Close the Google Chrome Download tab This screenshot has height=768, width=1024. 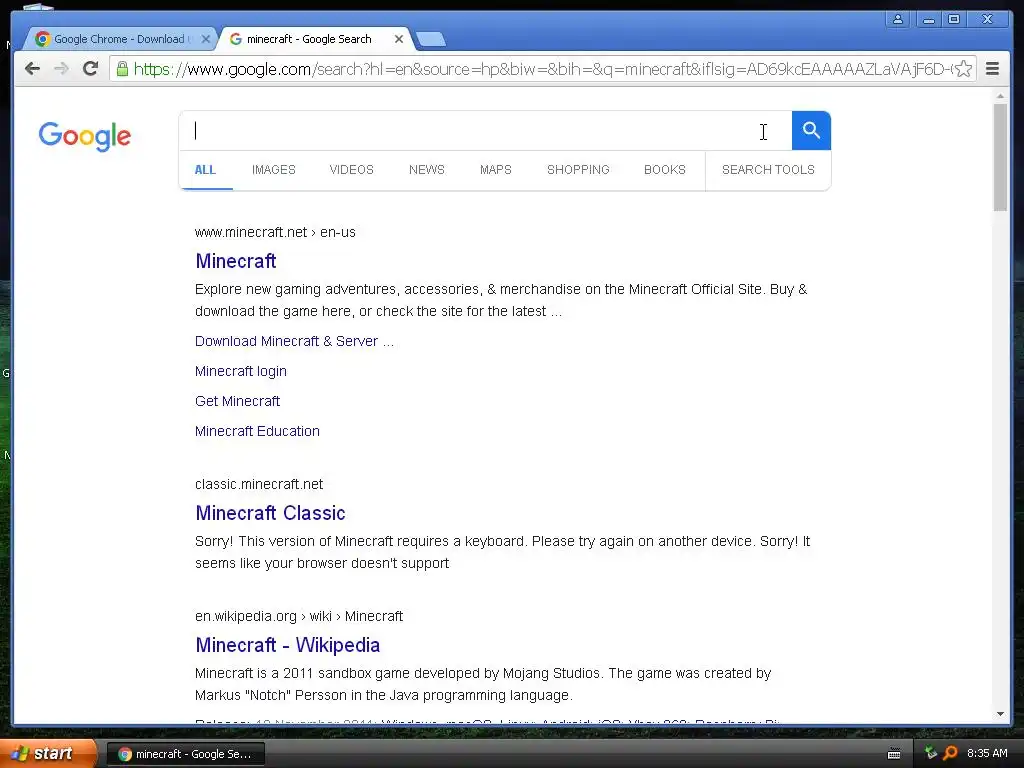tap(206, 39)
